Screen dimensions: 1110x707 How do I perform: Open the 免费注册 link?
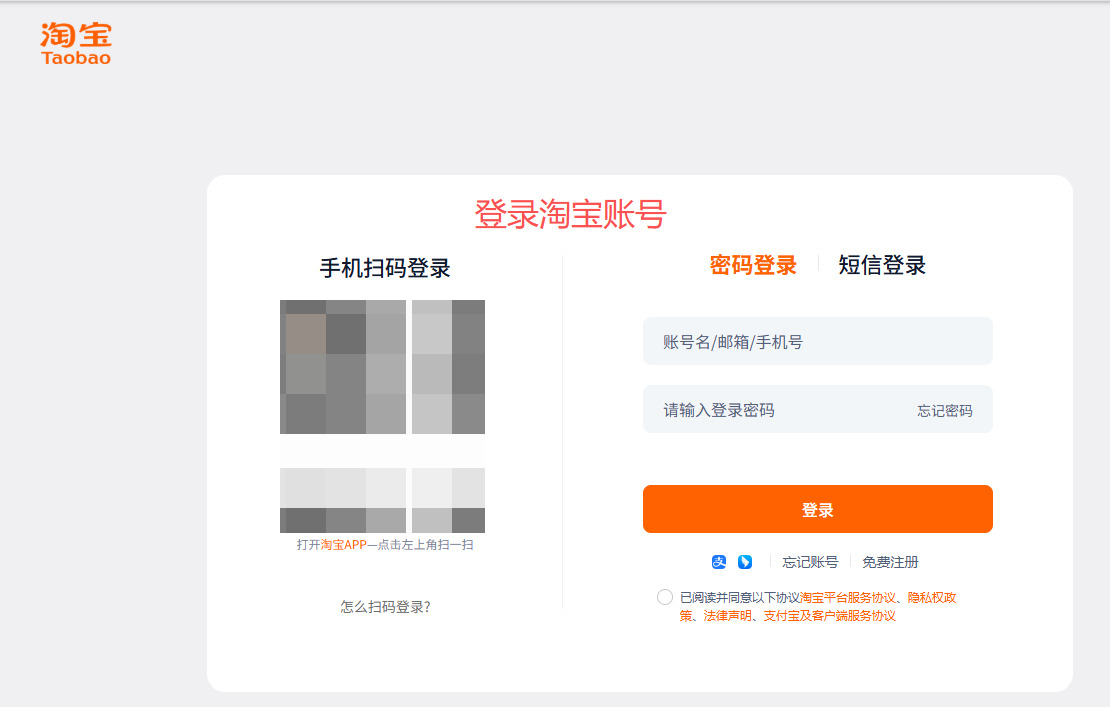[x=890, y=562]
